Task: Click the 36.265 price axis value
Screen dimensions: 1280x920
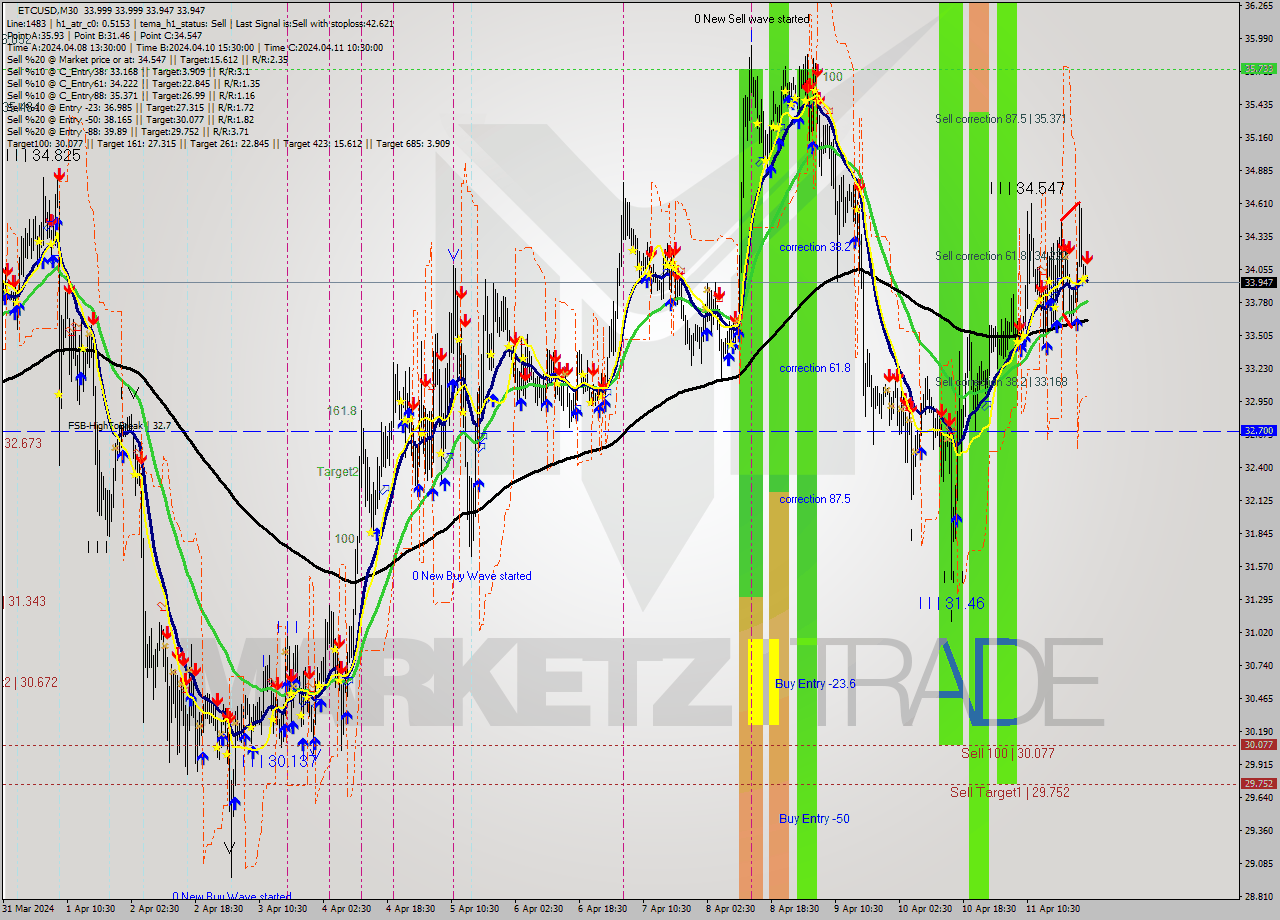Action: click(x=1258, y=6)
